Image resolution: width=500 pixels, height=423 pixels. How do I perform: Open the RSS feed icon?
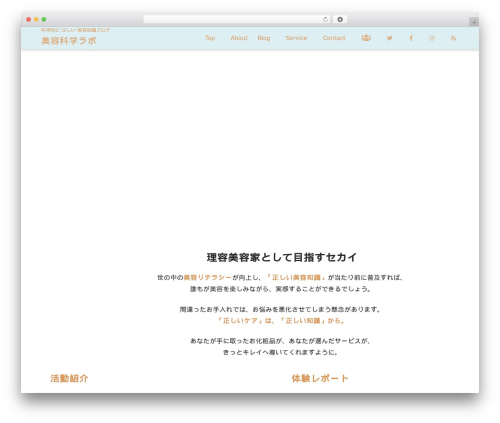pos(453,38)
